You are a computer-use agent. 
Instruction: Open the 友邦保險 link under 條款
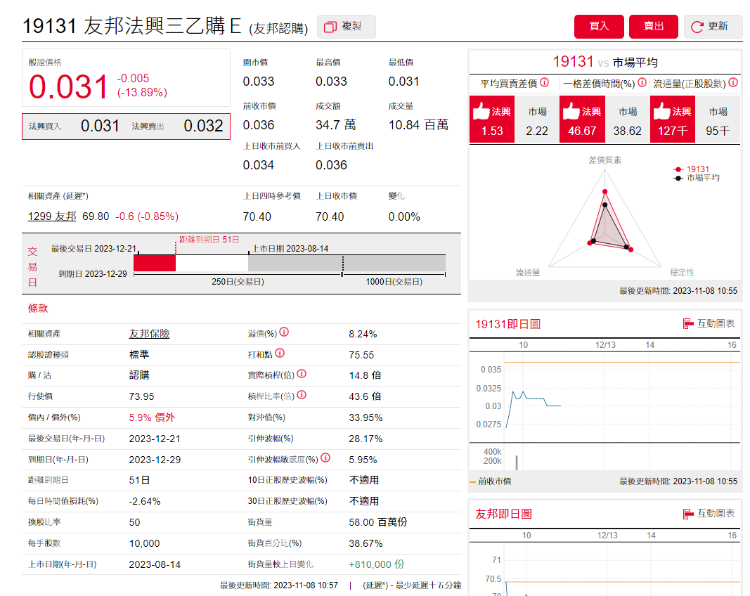149,333
